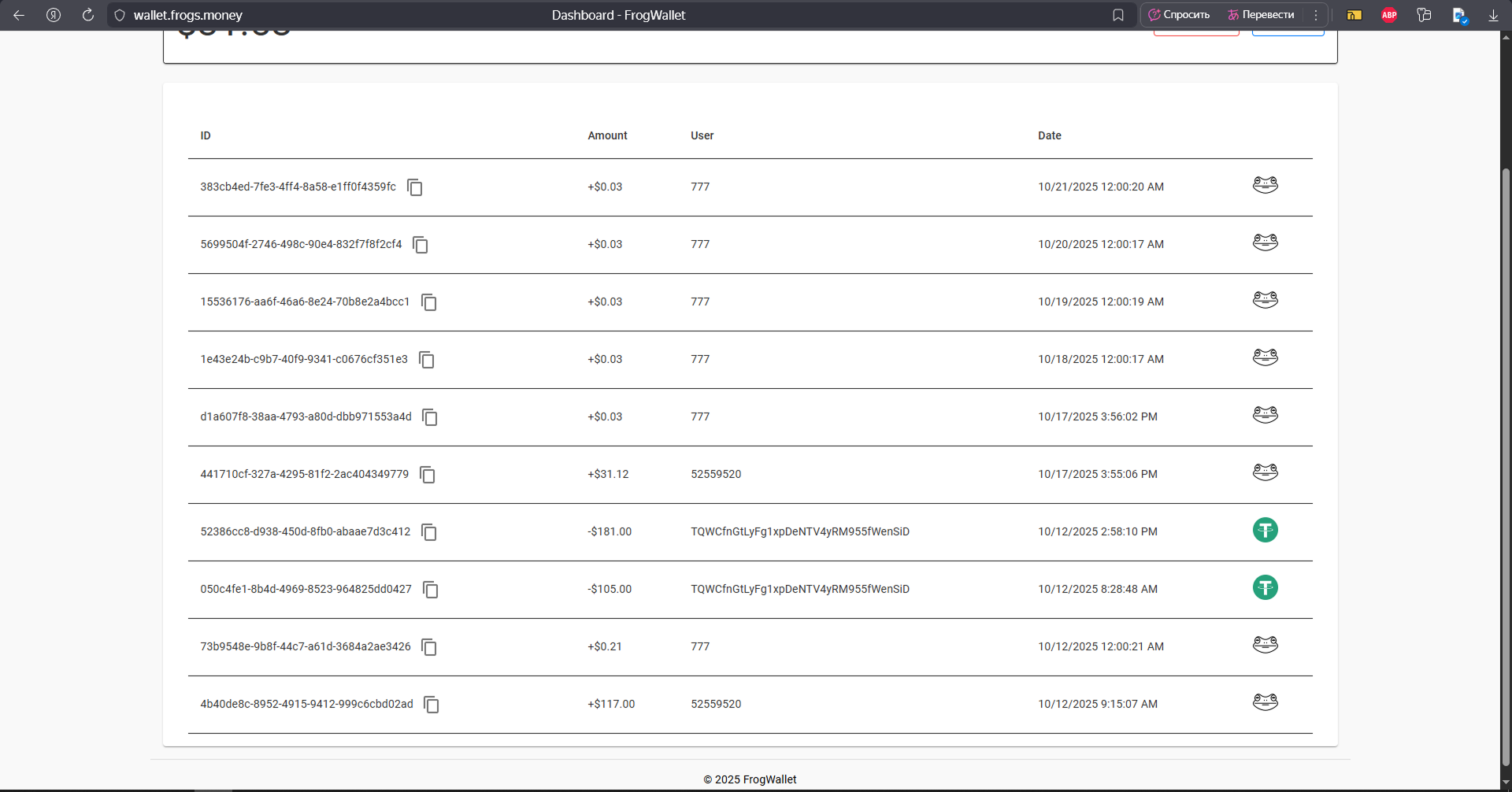Click the Tether icon on -$181.00 row
Screen dimensions: 1512x792
(1265, 531)
